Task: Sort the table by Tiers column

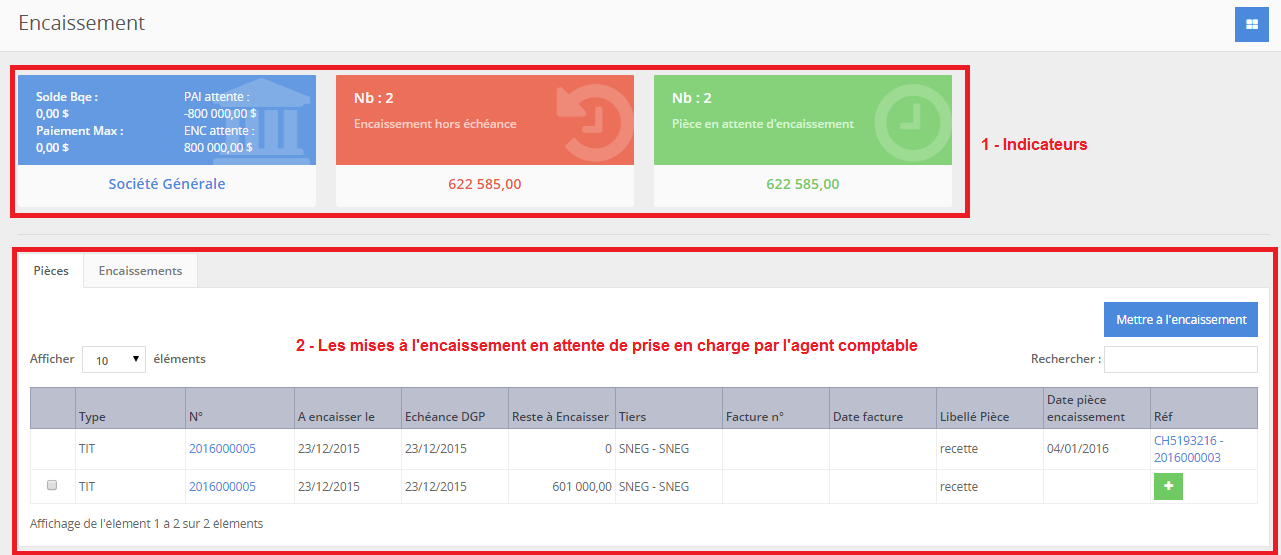Action: click(x=632, y=417)
